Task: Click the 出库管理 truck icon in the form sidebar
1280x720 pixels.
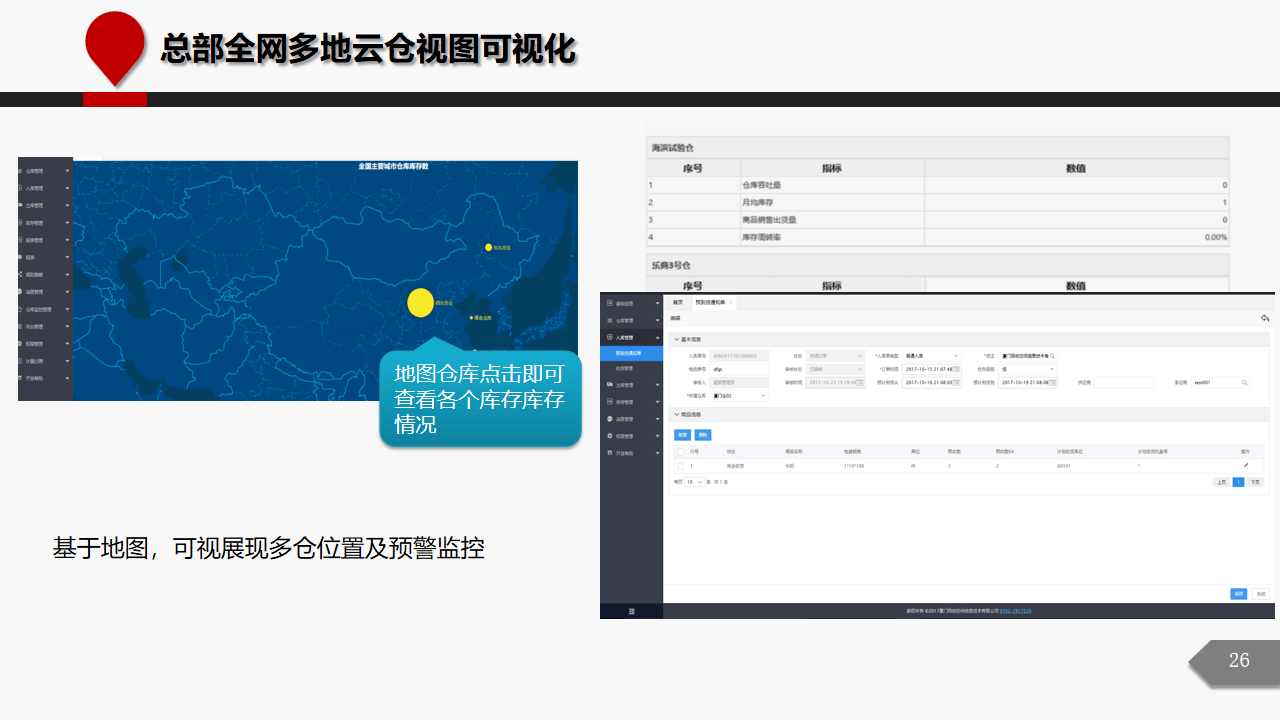Action: pyautogui.click(x=610, y=385)
